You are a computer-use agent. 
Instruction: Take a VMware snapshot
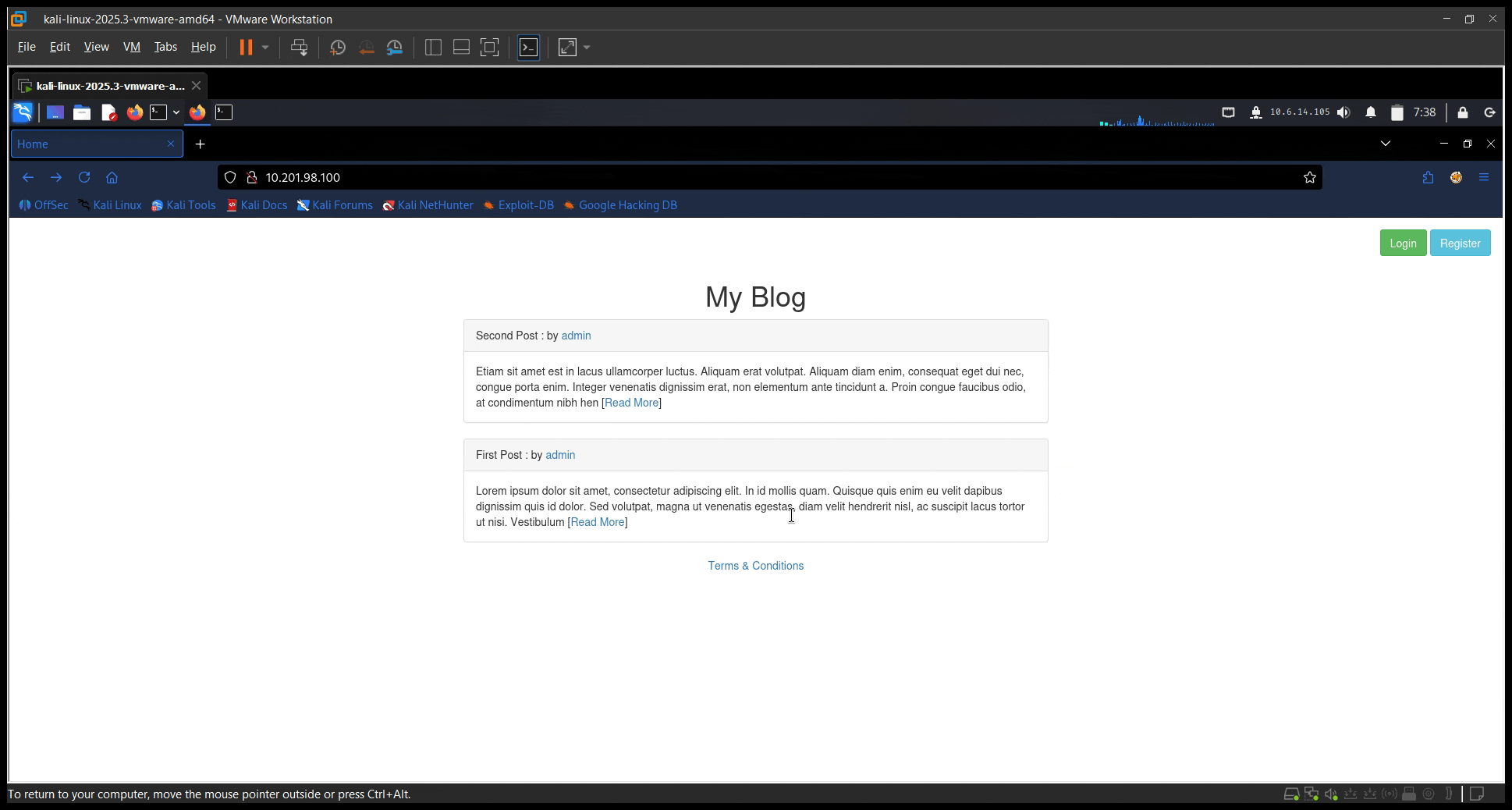point(338,48)
